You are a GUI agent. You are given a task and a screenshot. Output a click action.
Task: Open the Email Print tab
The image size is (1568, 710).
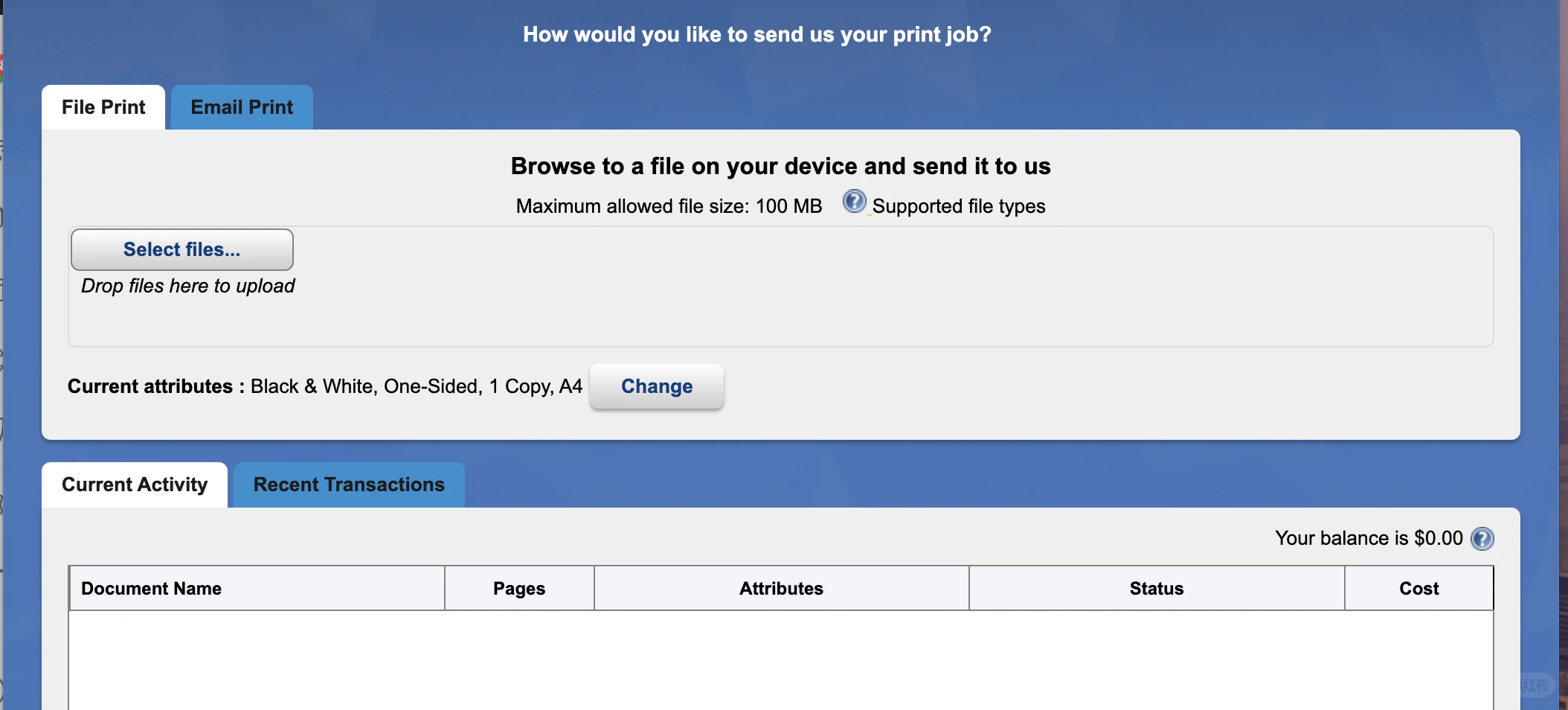242,108
